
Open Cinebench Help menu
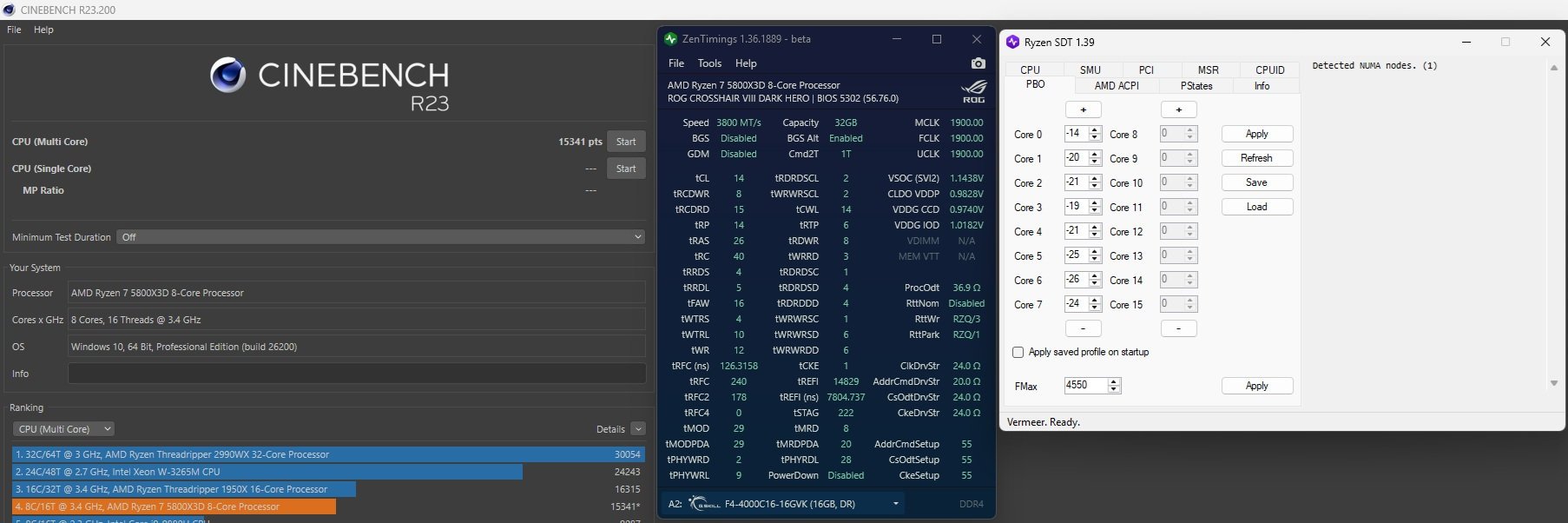point(43,30)
